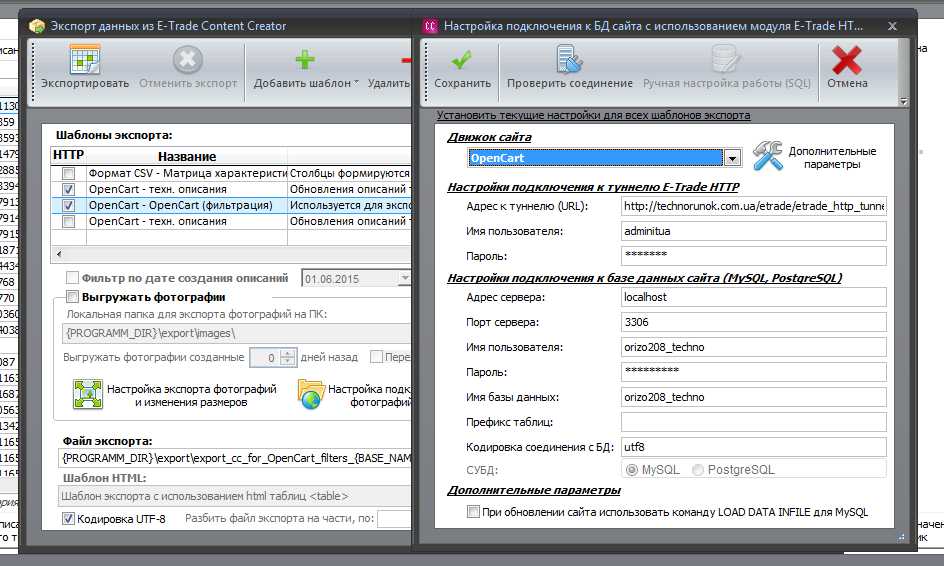Click the green plus Добавить шаблон icon
Image resolution: width=944 pixels, height=566 pixels.
pos(305,60)
